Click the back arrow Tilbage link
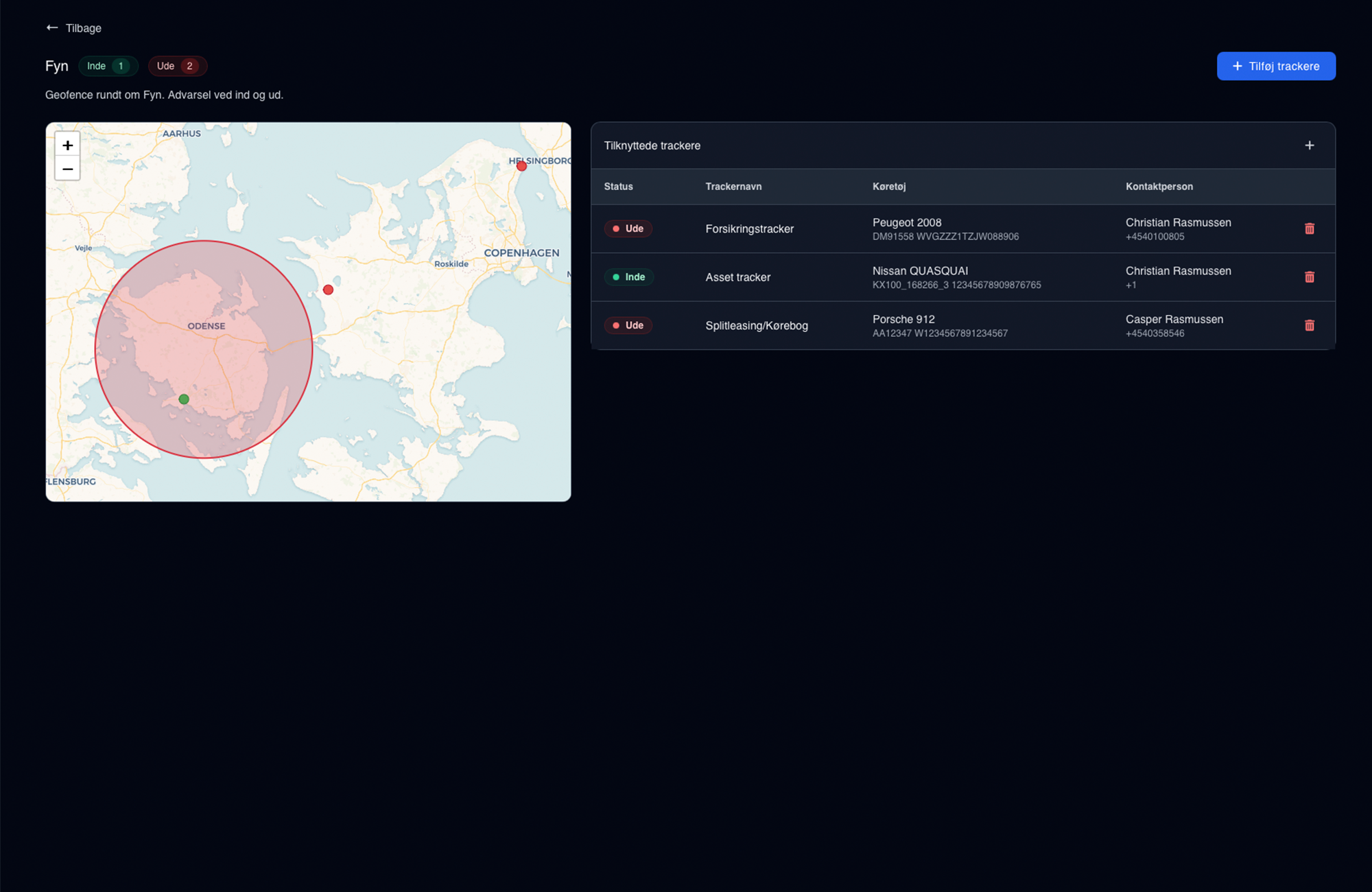 pyautogui.click(x=73, y=28)
